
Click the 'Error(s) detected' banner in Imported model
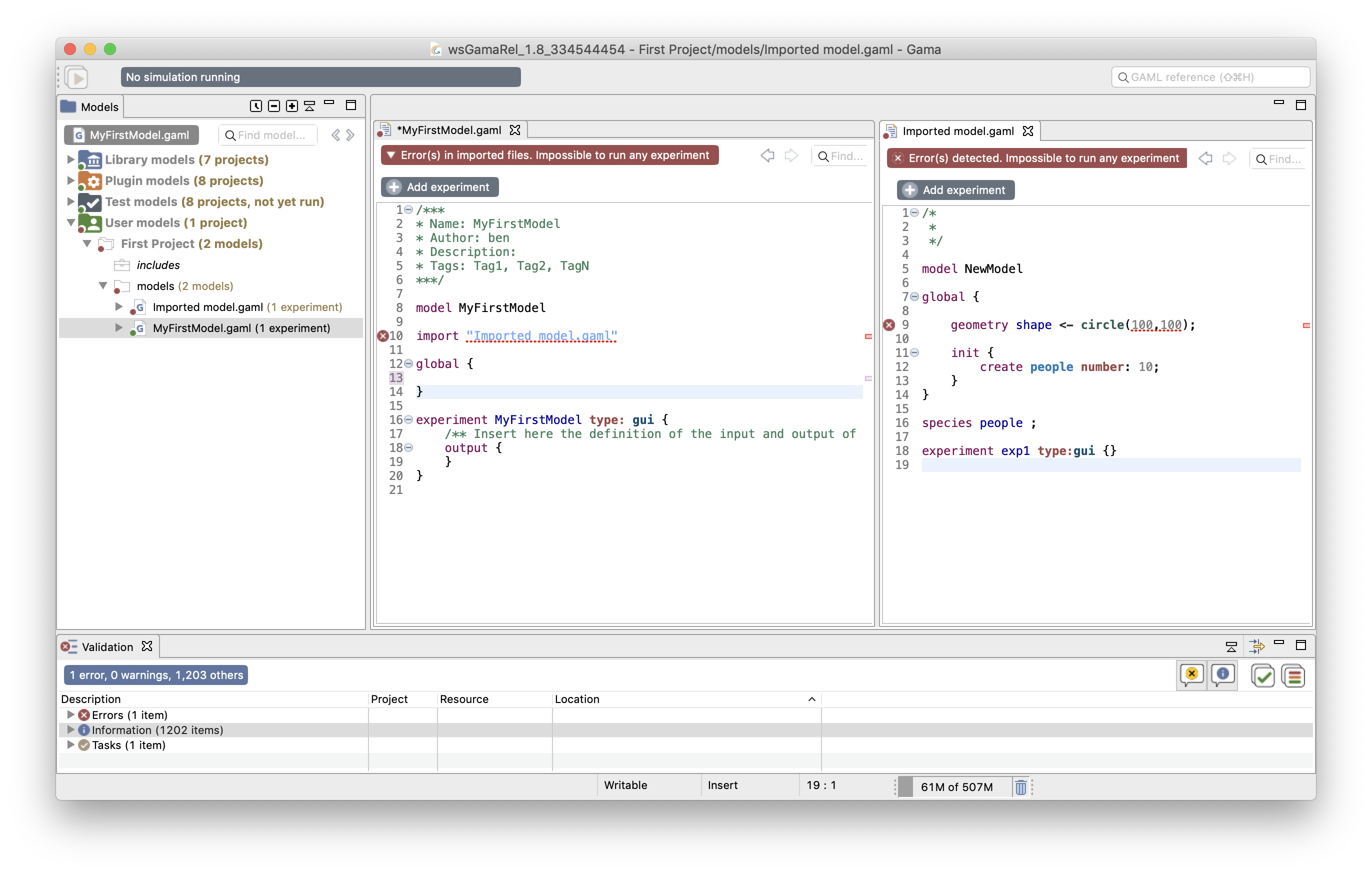click(x=1036, y=158)
